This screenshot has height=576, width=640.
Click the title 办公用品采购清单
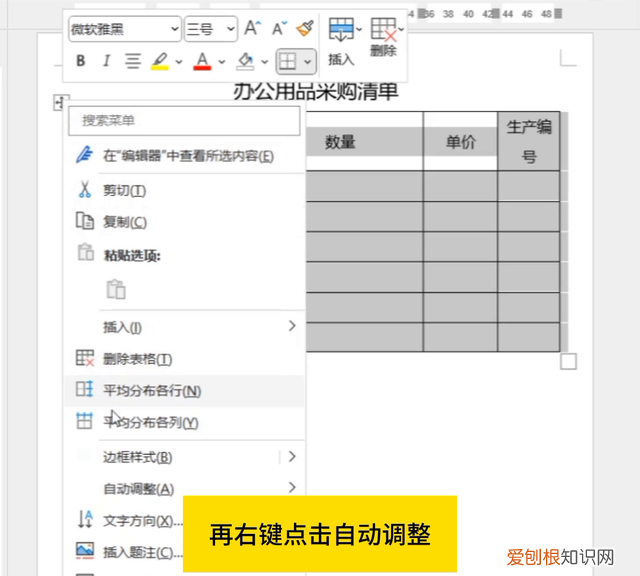316,91
